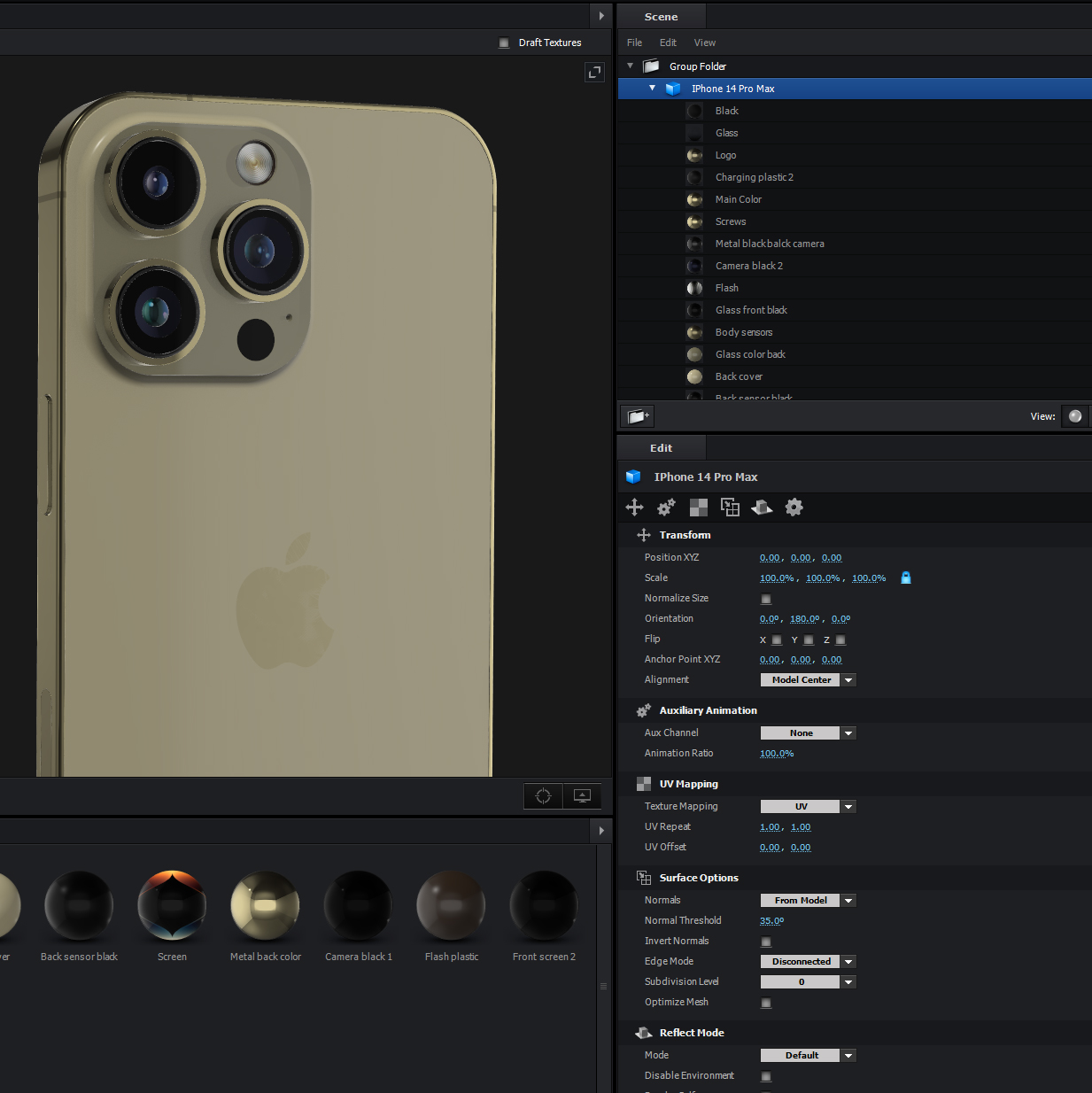Select the Screen material ball
1092x1093 pixels.
click(x=172, y=905)
